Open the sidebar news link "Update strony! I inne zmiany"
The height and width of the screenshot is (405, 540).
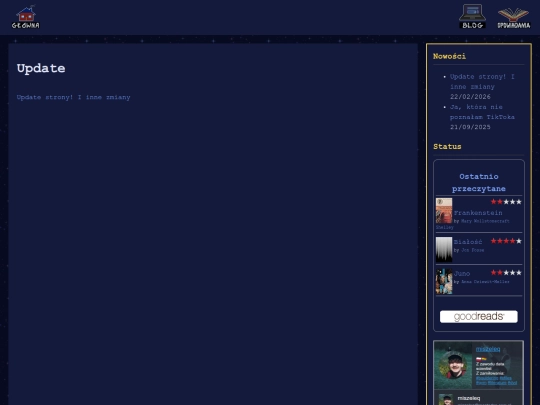click(482, 82)
